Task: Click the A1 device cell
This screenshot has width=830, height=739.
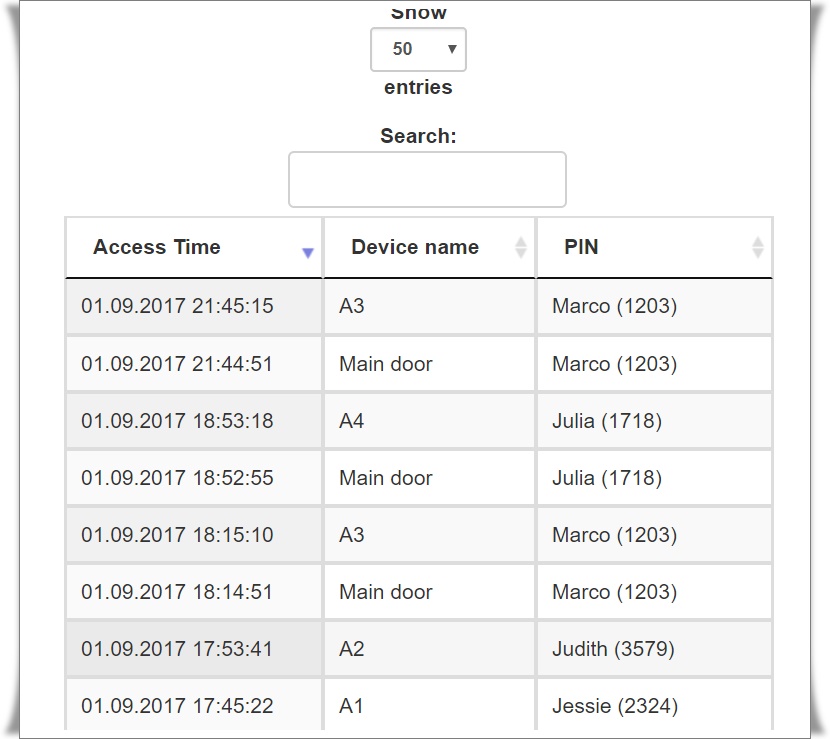Action: tap(352, 706)
